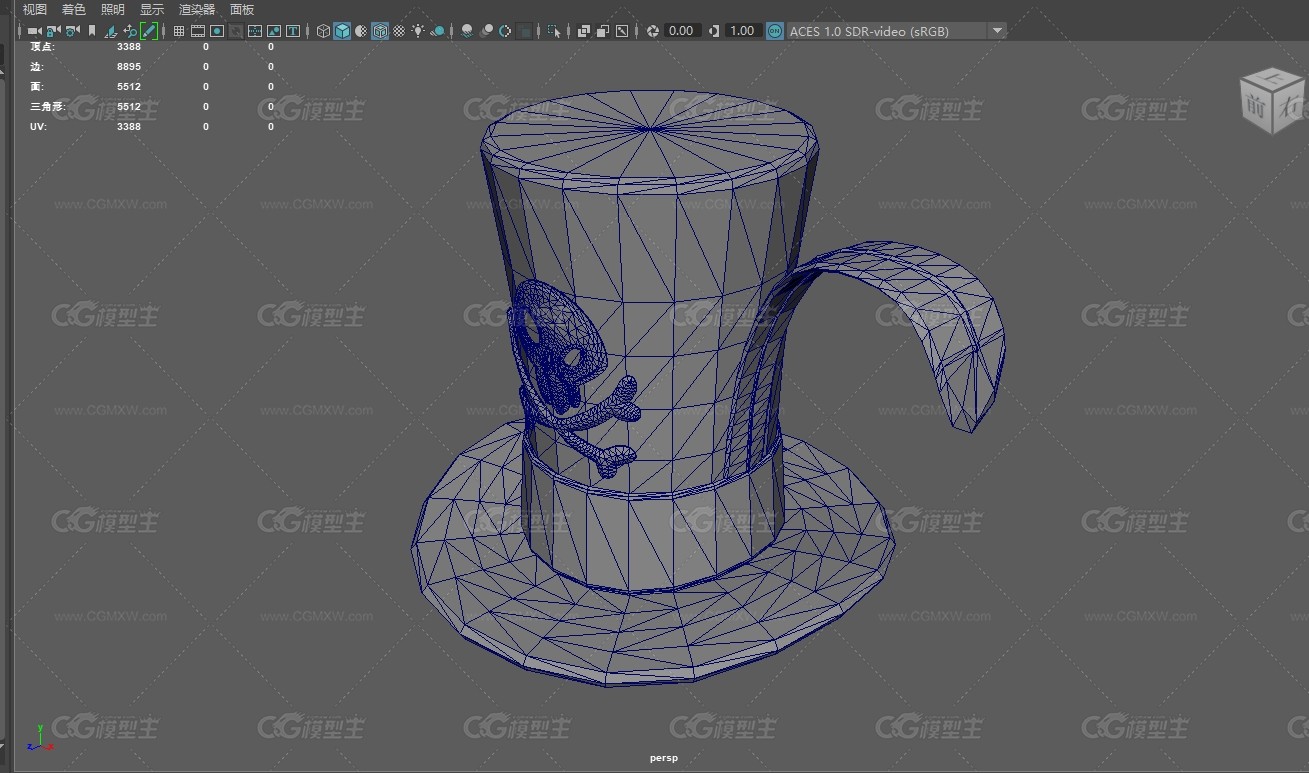The width and height of the screenshot is (1309, 773).
Task: Click the Gamma icon
Action: tap(713, 31)
